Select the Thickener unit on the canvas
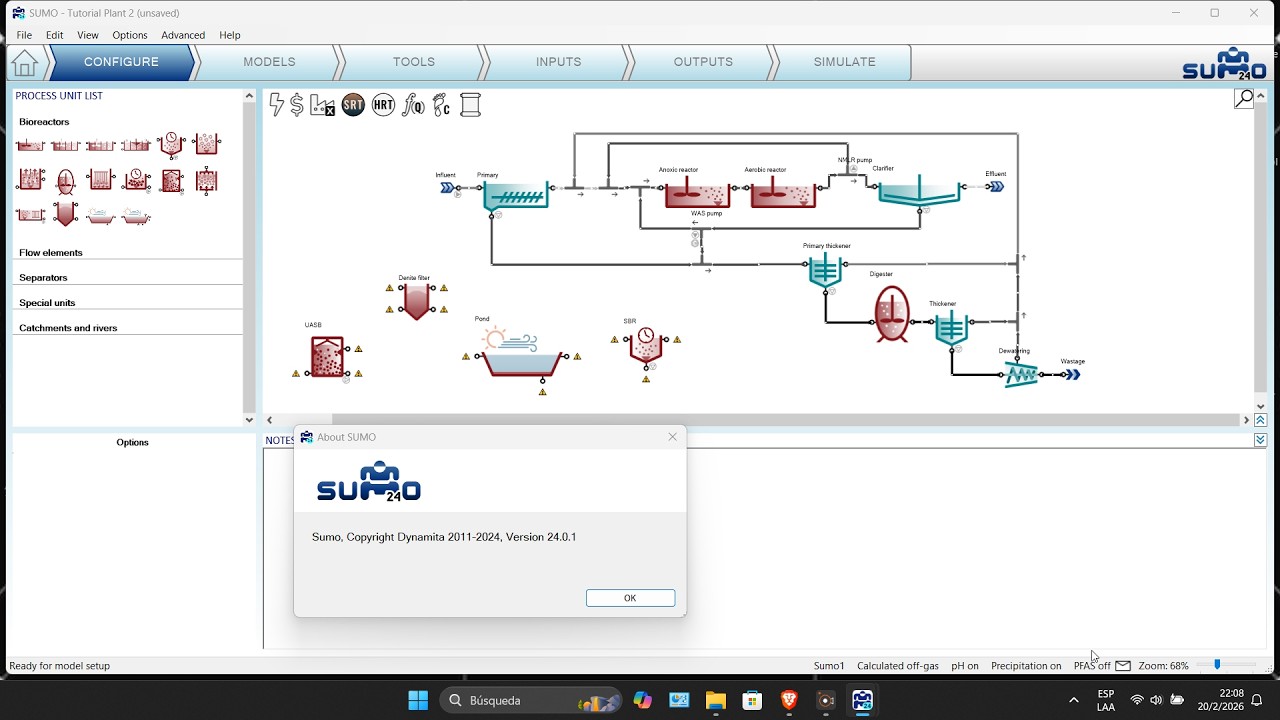 point(951,328)
